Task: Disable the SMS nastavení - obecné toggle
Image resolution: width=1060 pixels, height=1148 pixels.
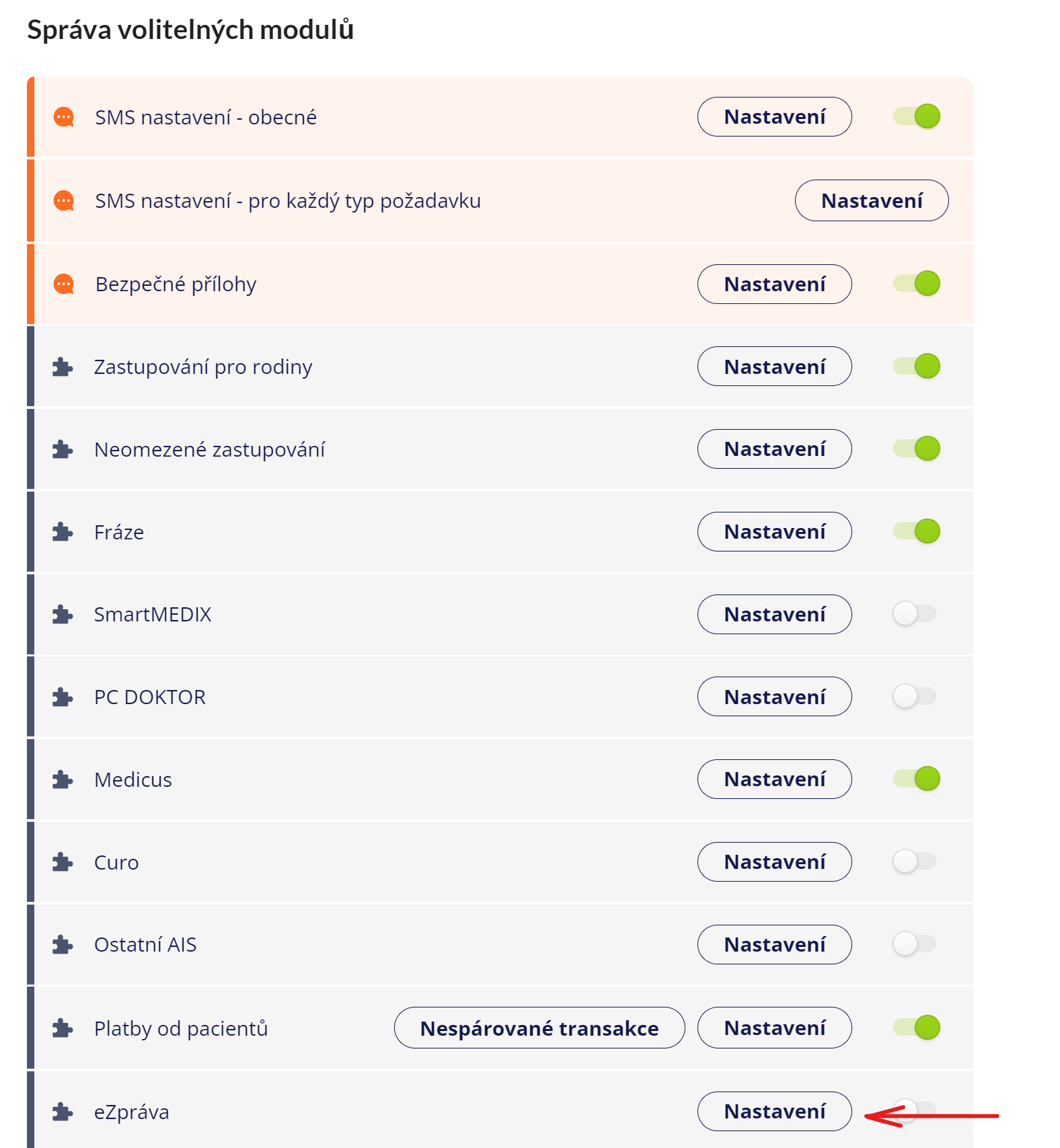Action: (x=916, y=116)
